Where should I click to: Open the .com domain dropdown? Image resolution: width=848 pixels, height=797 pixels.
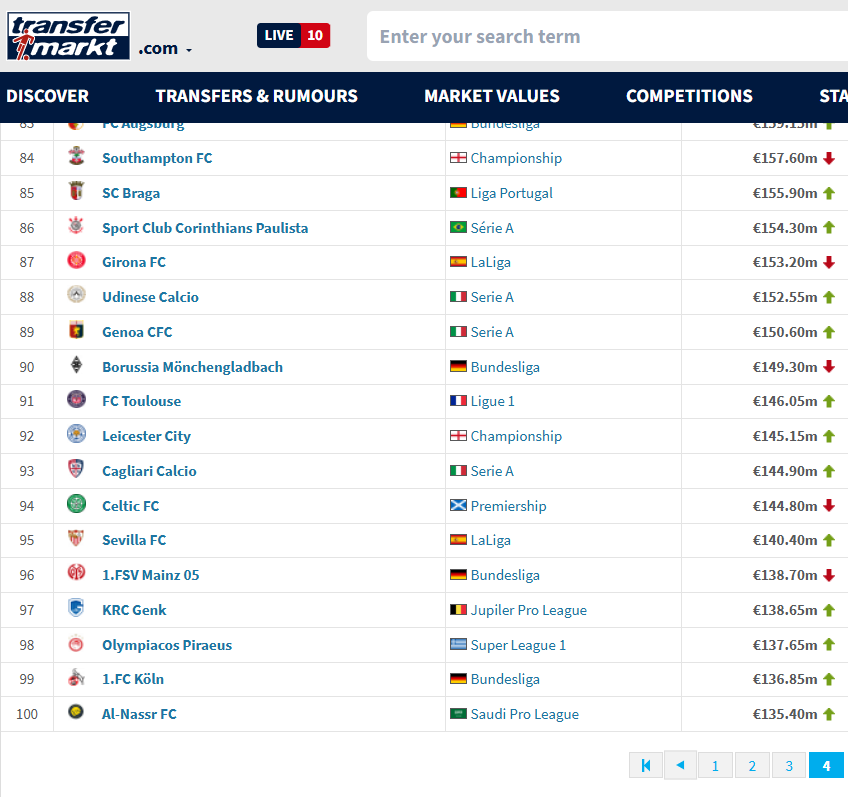point(165,49)
